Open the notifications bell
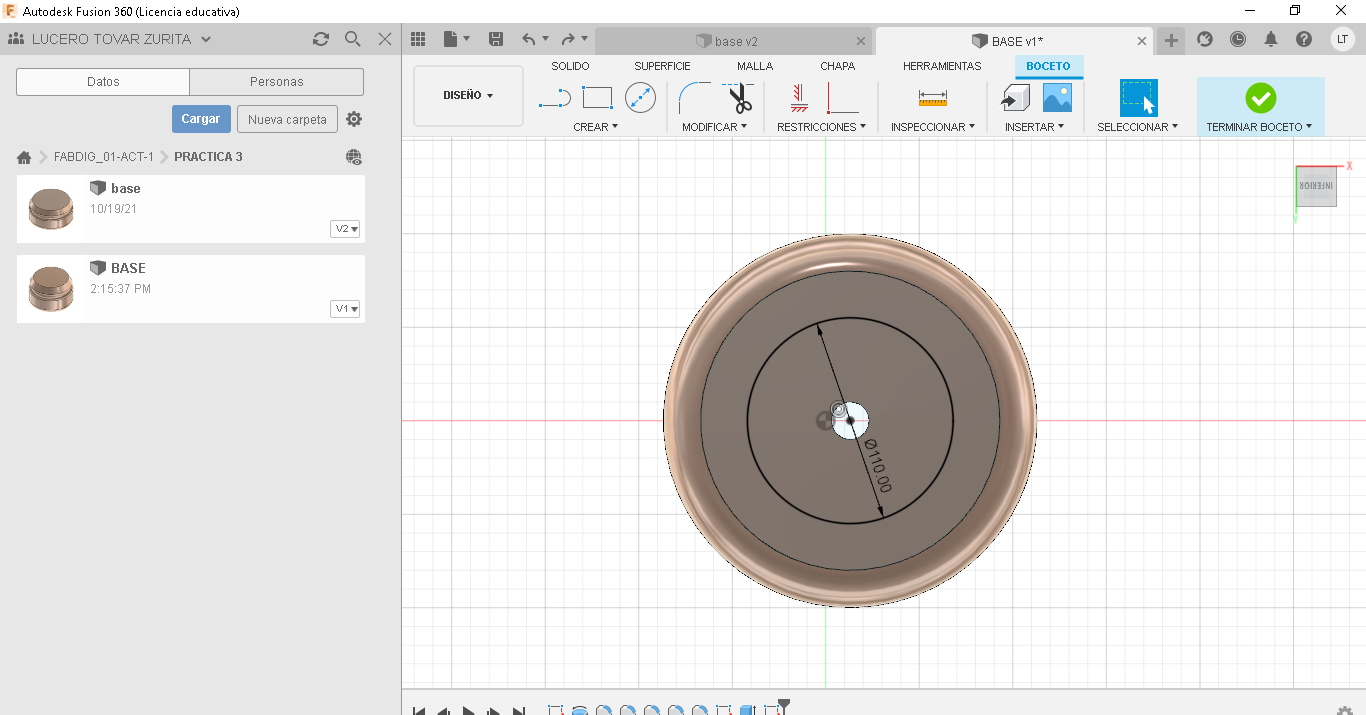 (x=1271, y=39)
